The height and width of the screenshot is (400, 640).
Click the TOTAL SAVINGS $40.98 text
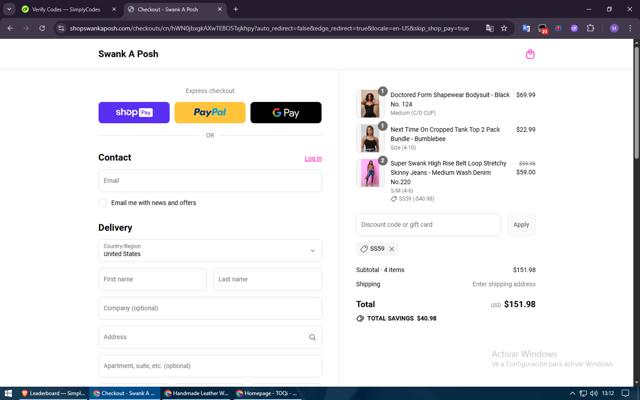tap(402, 318)
